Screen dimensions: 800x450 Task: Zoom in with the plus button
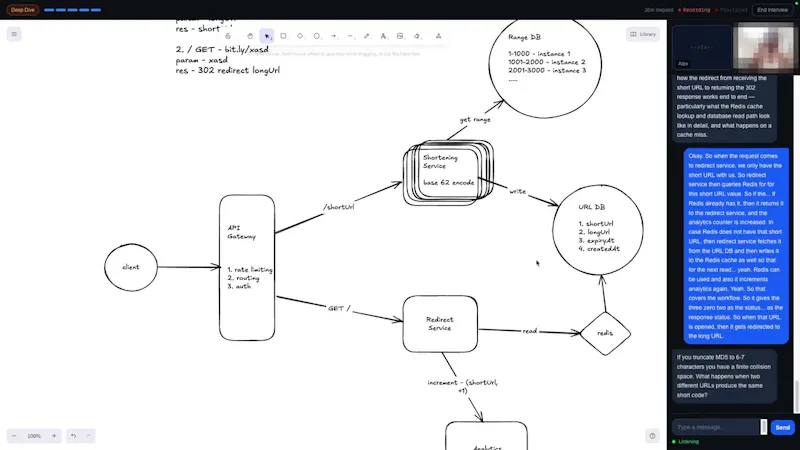click(x=54, y=436)
